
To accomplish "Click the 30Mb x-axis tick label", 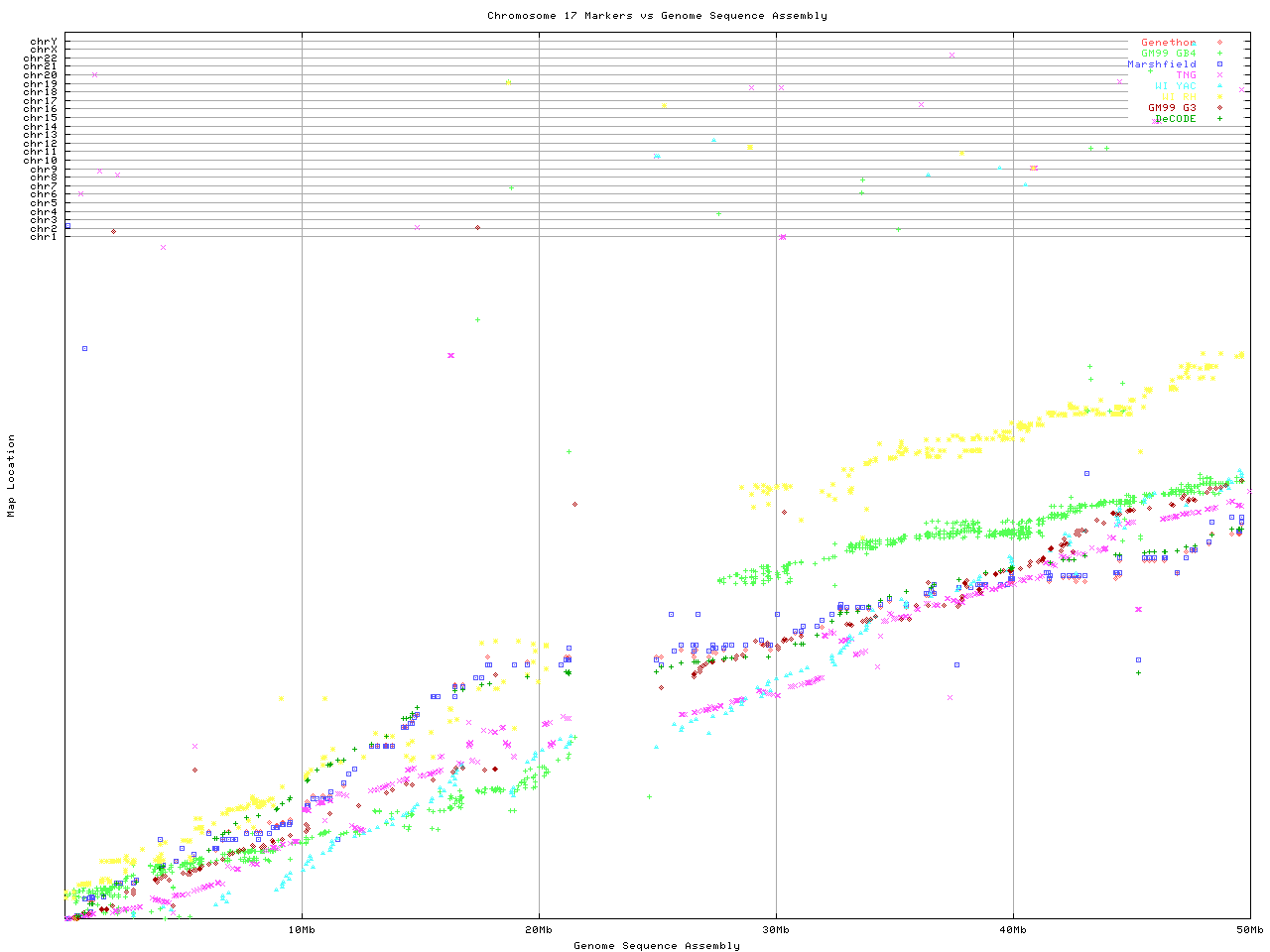I will [776, 930].
